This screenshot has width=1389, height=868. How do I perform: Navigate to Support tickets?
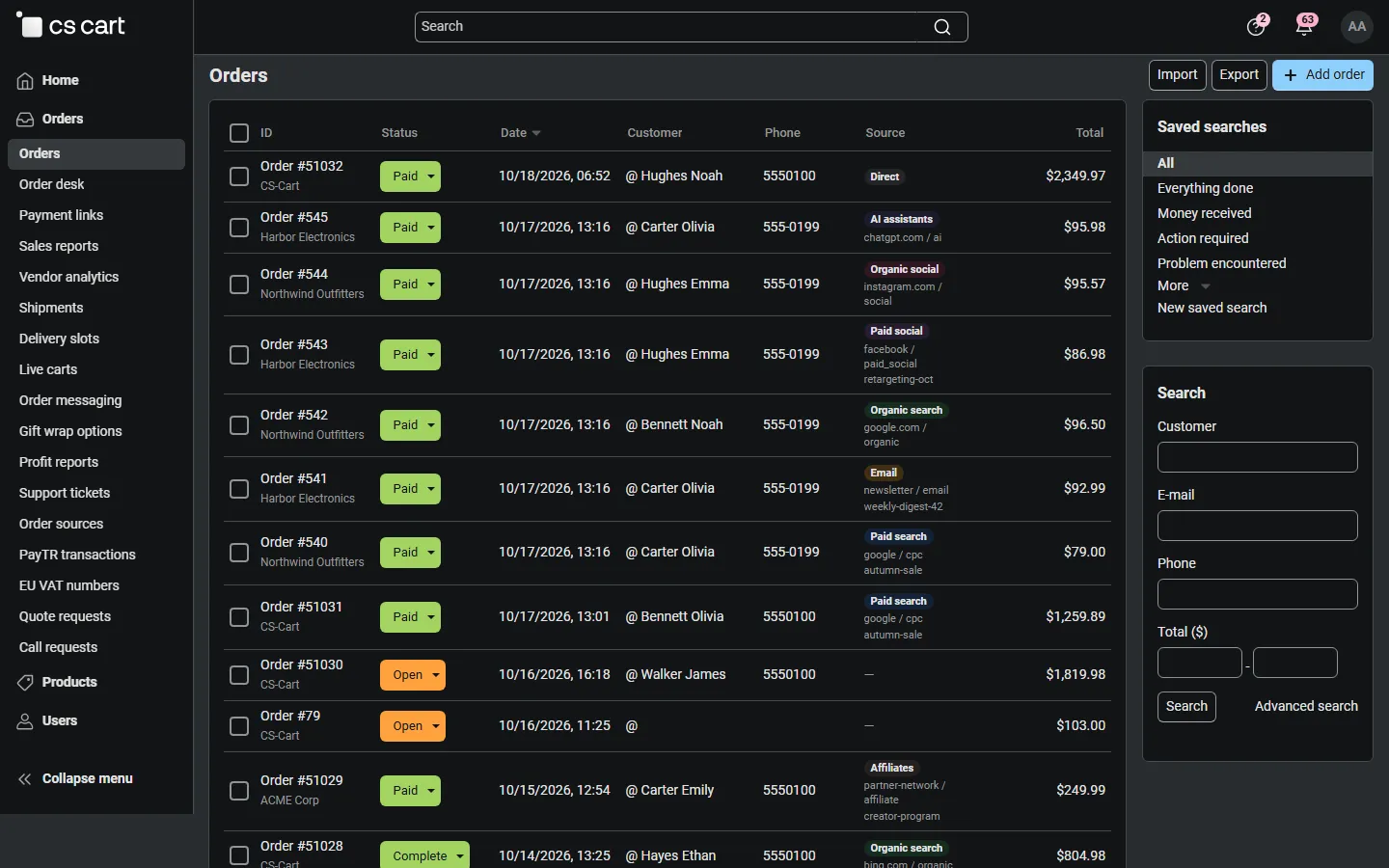(65, 493)
